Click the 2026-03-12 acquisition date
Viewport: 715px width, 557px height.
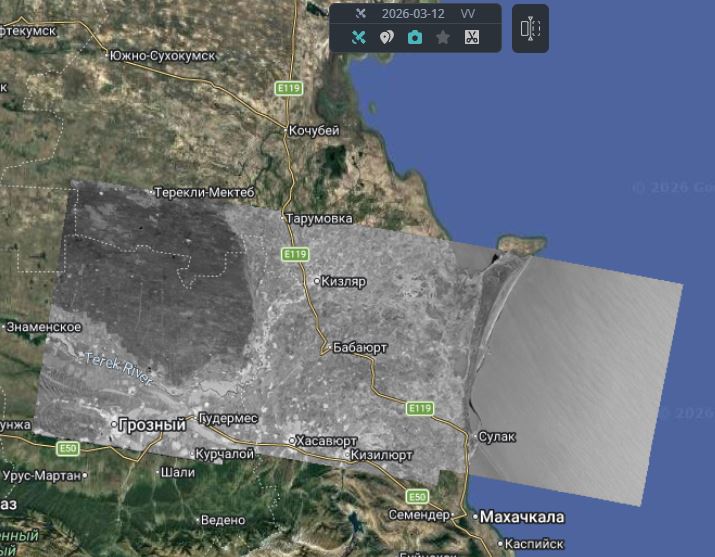coord(412,14)
